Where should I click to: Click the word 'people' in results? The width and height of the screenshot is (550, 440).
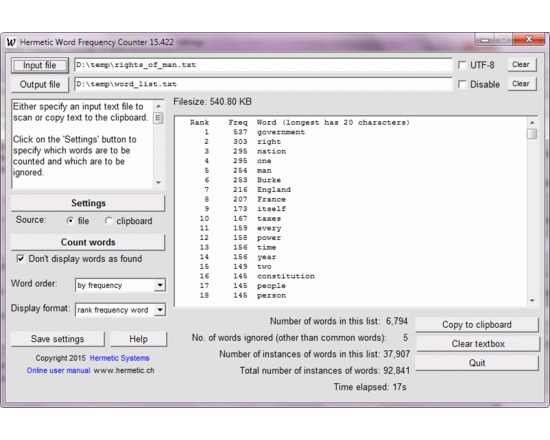point(271,286)
